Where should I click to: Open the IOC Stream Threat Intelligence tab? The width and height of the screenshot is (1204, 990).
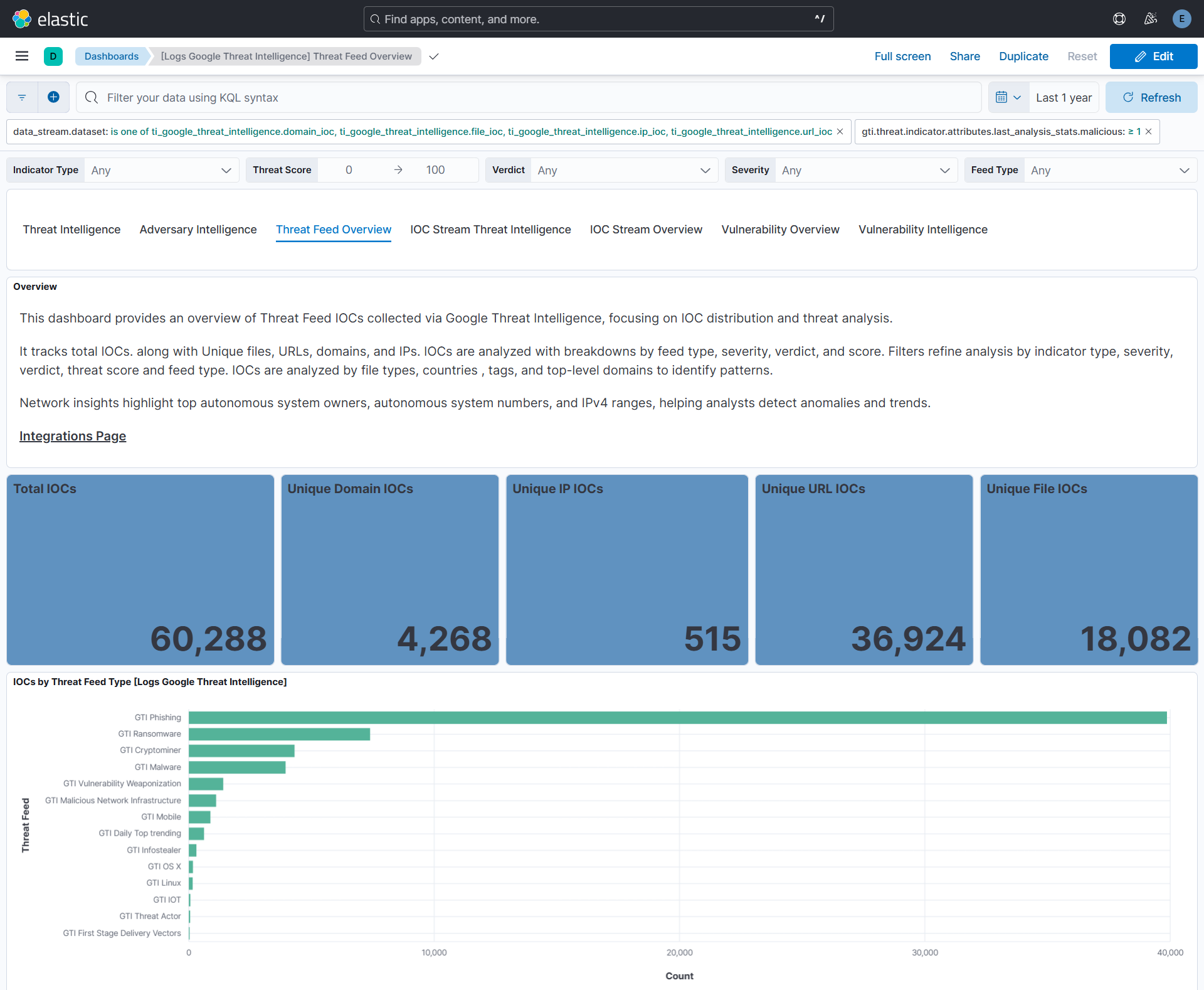tap(490, 230)
